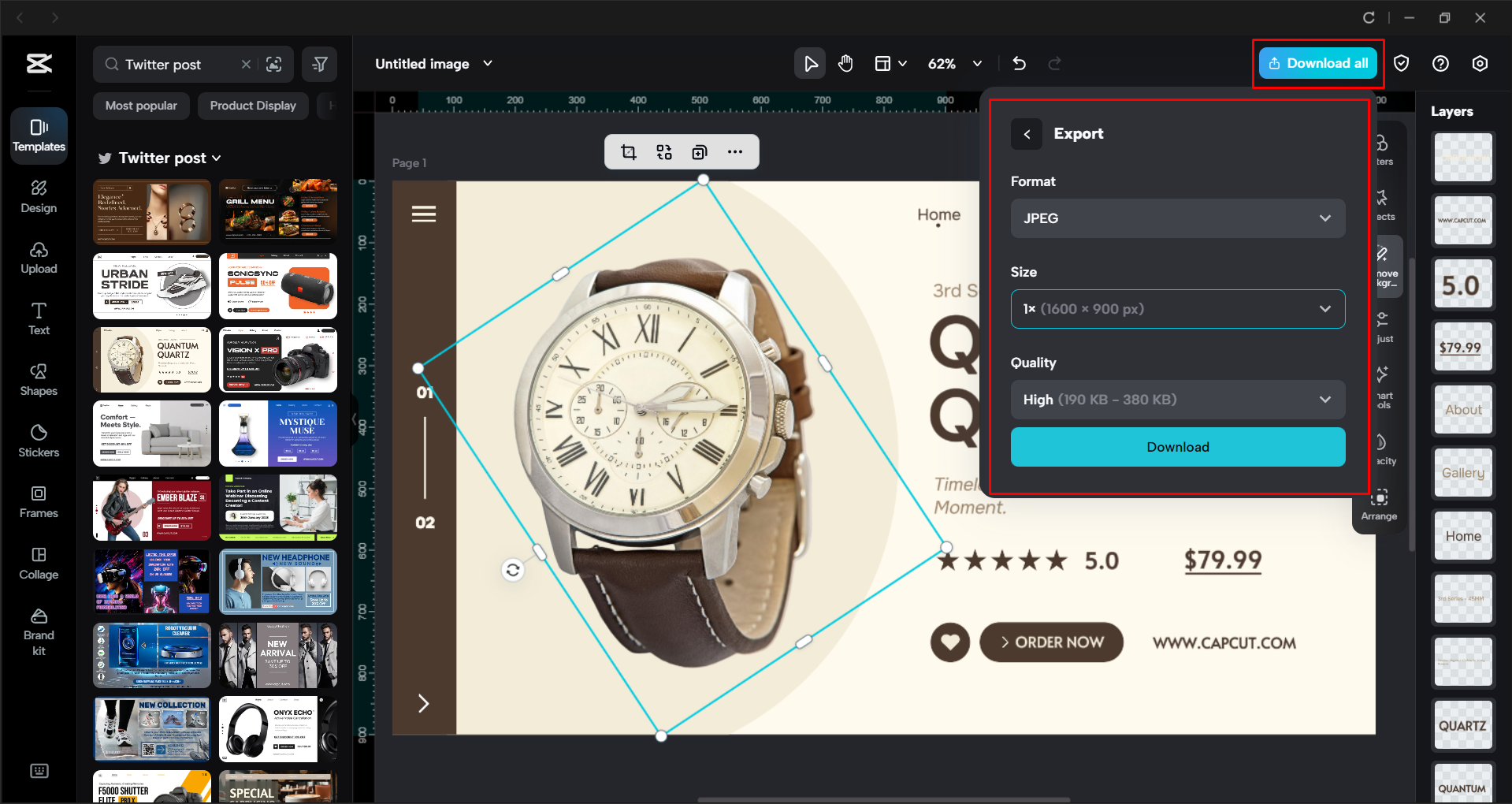Choose the SONICSYNC PULSE template
Viewport: 1512px width, 804px height.
click(278, 286)
